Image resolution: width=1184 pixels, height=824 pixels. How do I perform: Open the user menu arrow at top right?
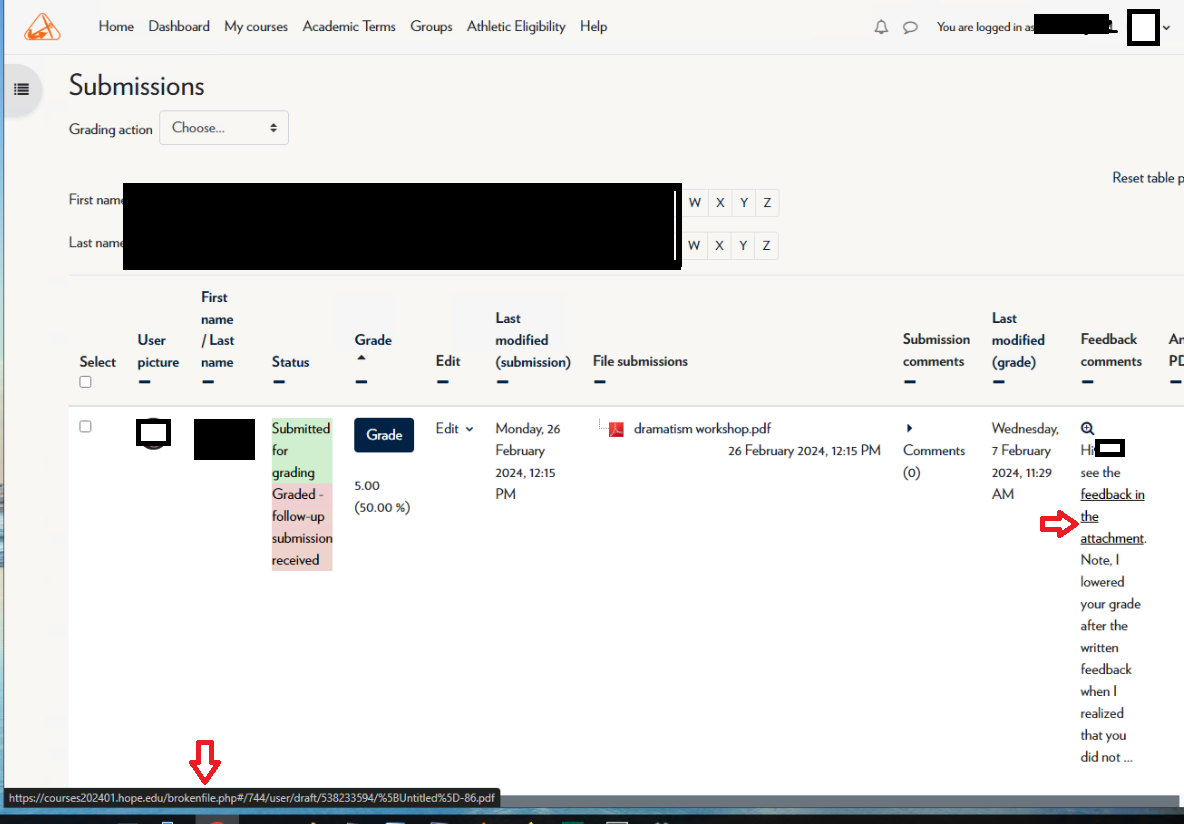click(1167, 27)
